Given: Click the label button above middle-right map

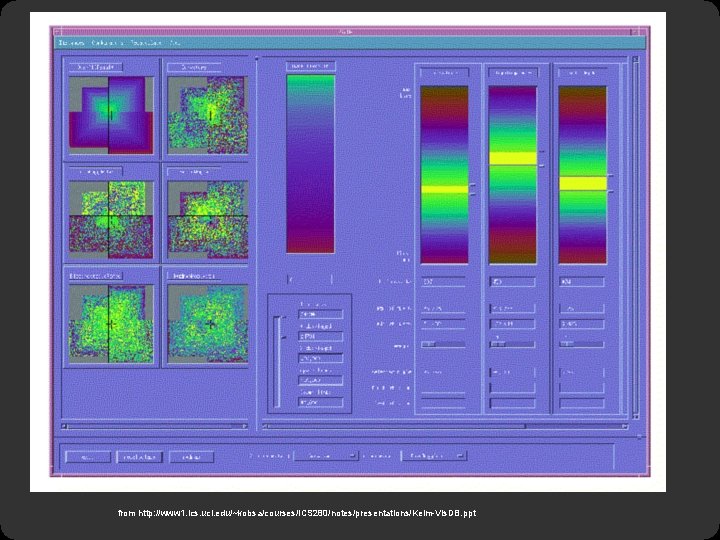Looking at the screenshot, I should [x=194, y=172].
